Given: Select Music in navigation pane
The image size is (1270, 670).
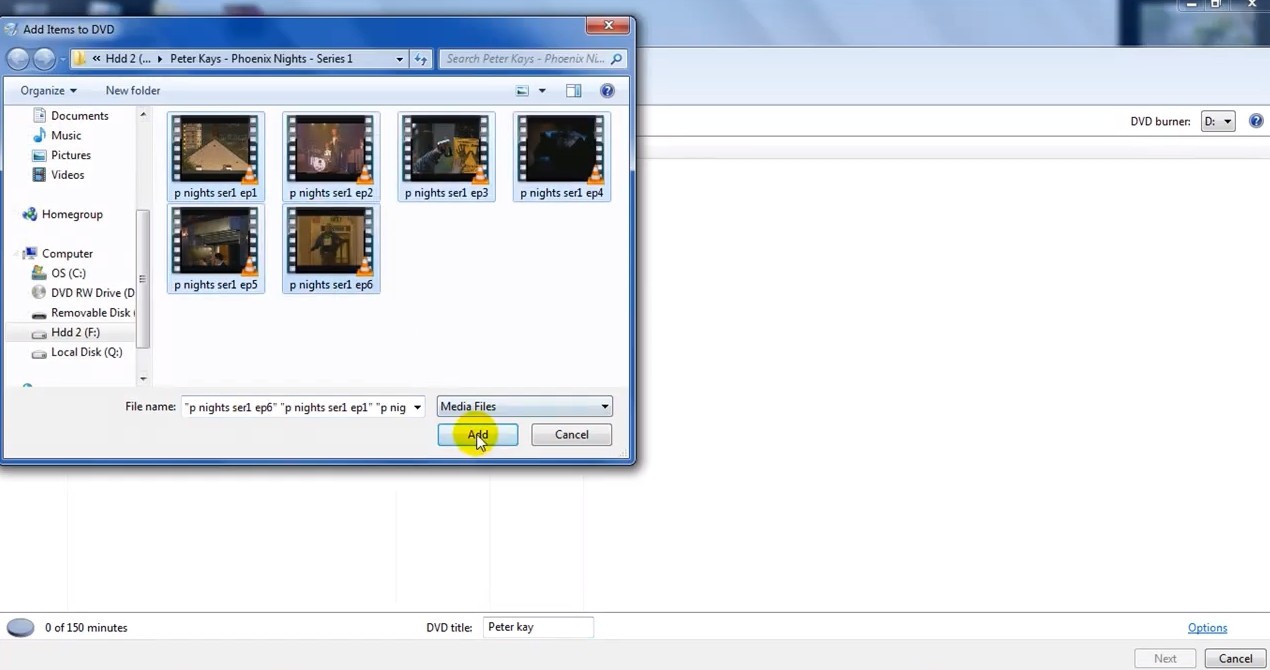Looking at the screenshot, I should pos(66,135).
